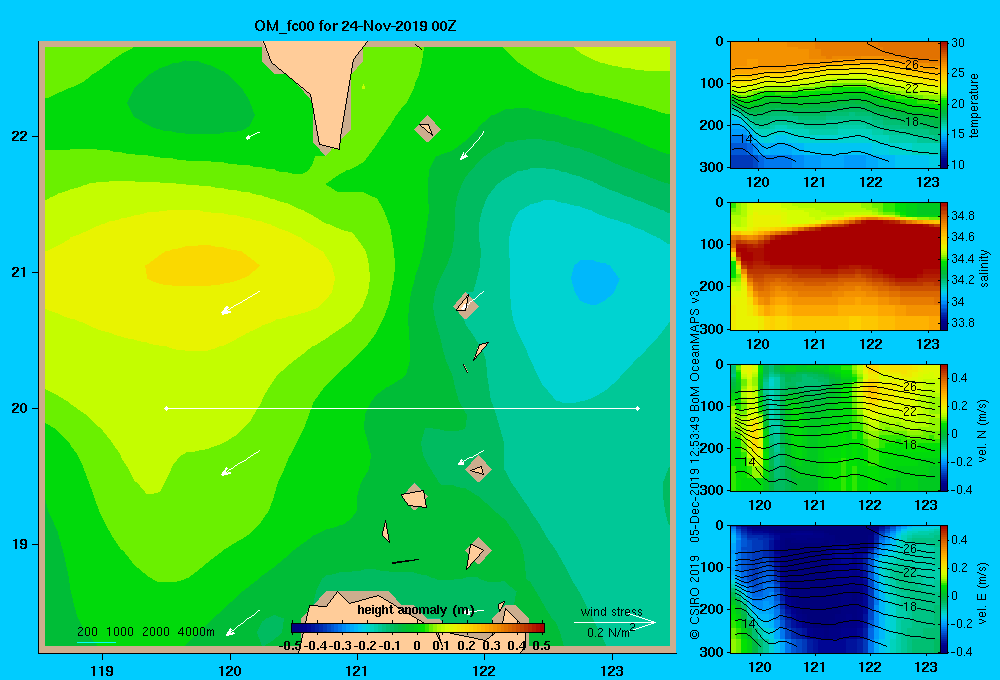Image resolution: width=1000 pixels, height=680 pixels.
Task: Click the 'vel. N (m/s)' axis label
Action: [982, 431]
